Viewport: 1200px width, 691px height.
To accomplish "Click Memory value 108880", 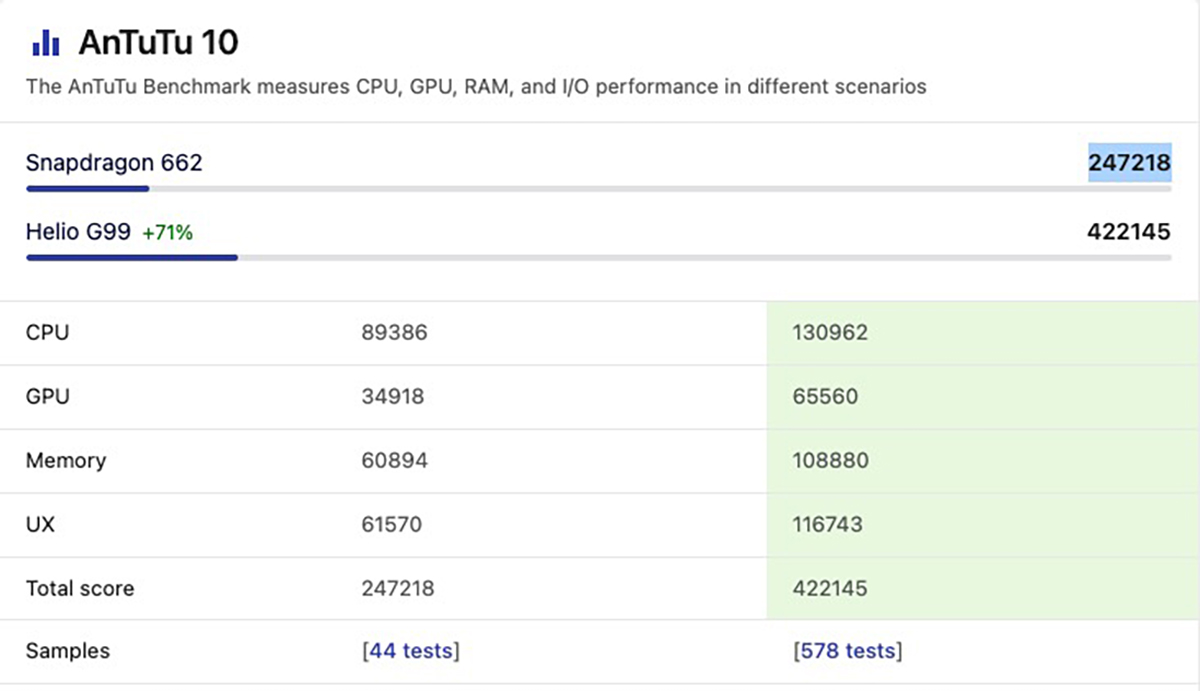I will point(830,460).
